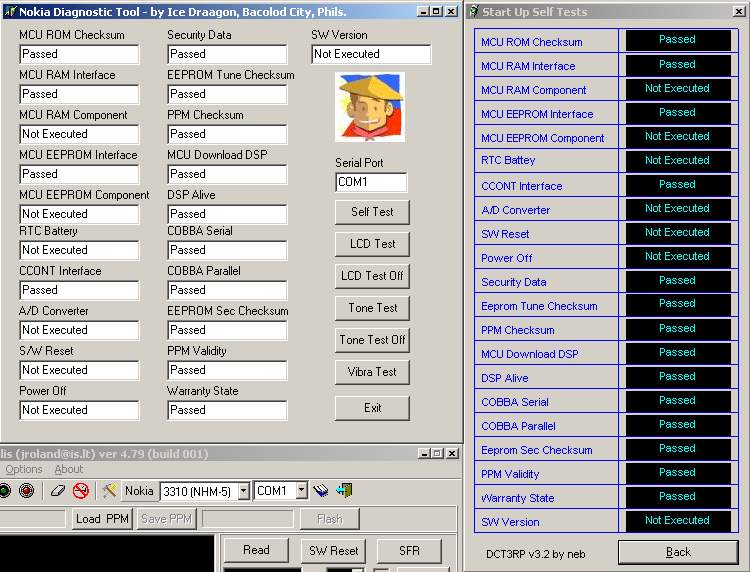This screenshot has height=572, width=750.
Task: Click the Start Up Self Tests title bar icon
Action: [x=474, y=11]
